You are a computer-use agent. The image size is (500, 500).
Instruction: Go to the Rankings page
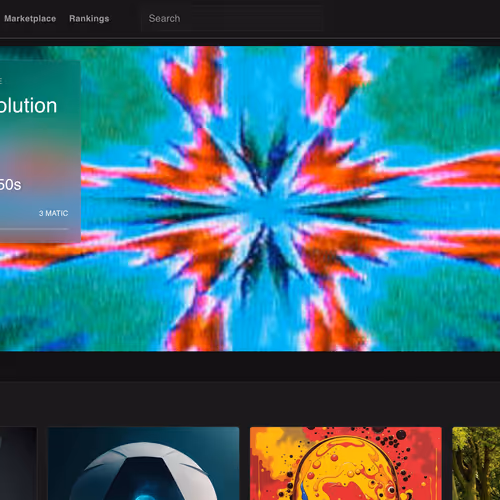tap(89, 19)
